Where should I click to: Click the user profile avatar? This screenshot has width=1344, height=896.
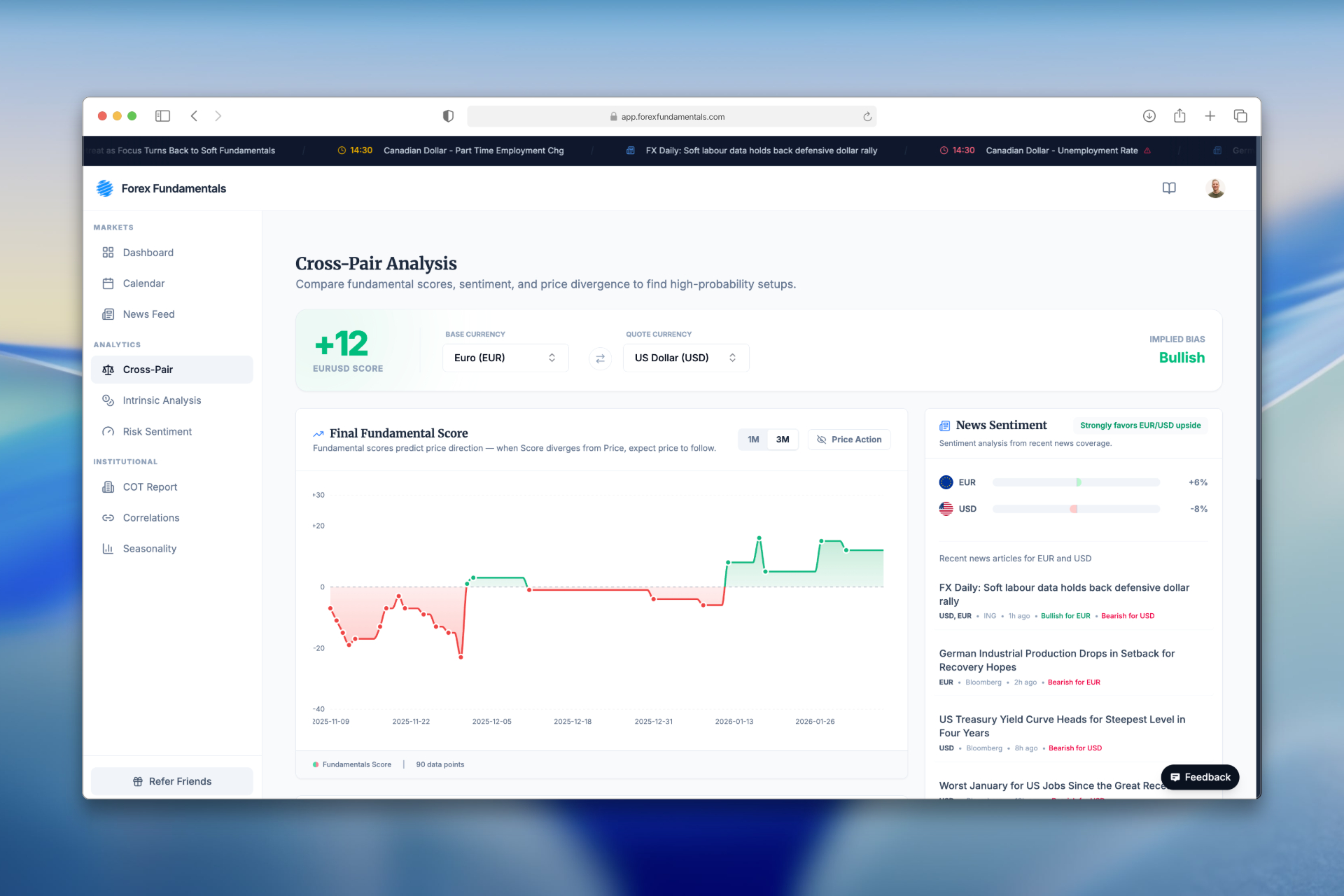[x=1215, y=188]
